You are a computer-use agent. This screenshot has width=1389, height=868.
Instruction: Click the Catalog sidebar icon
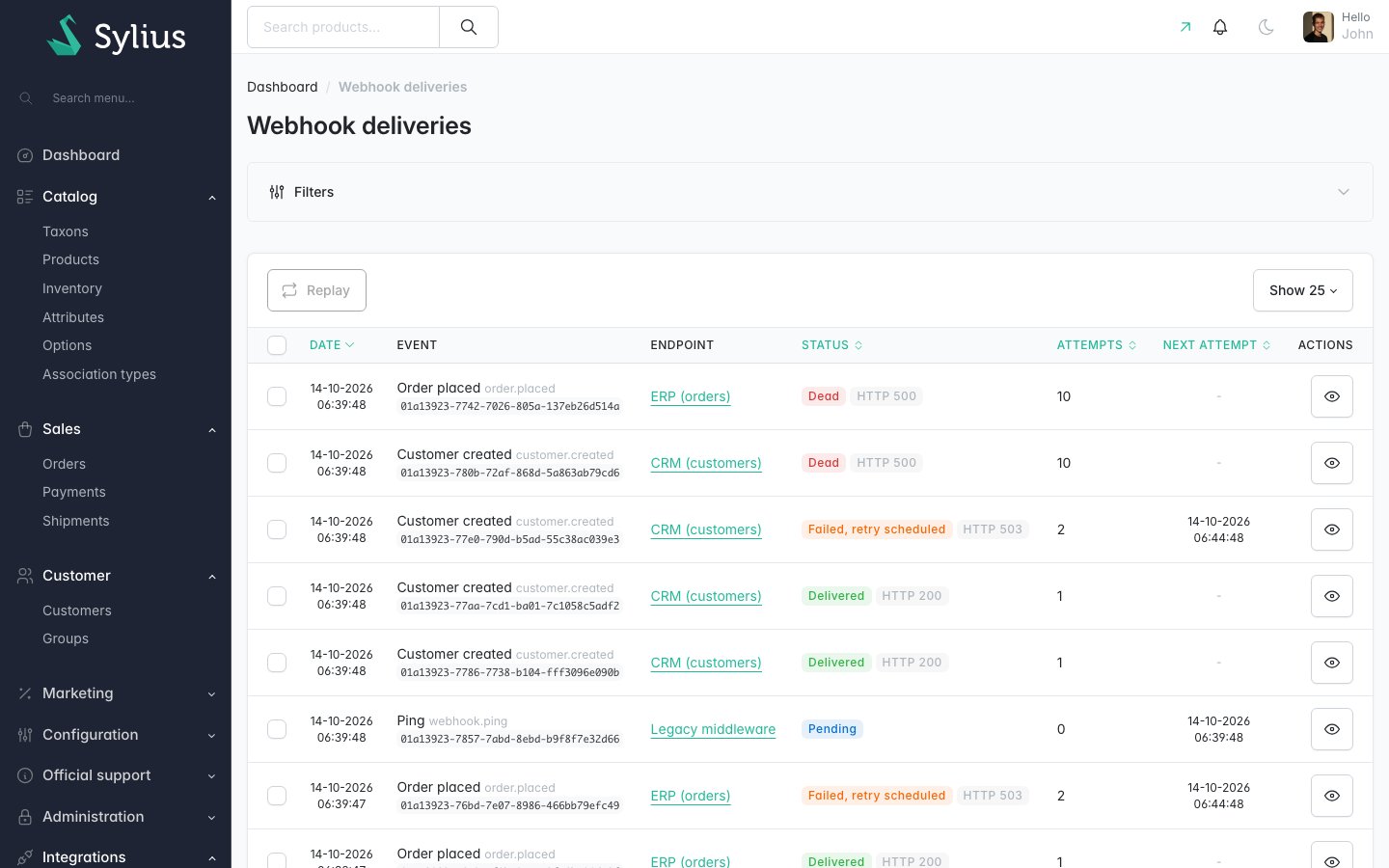(25, 197)
